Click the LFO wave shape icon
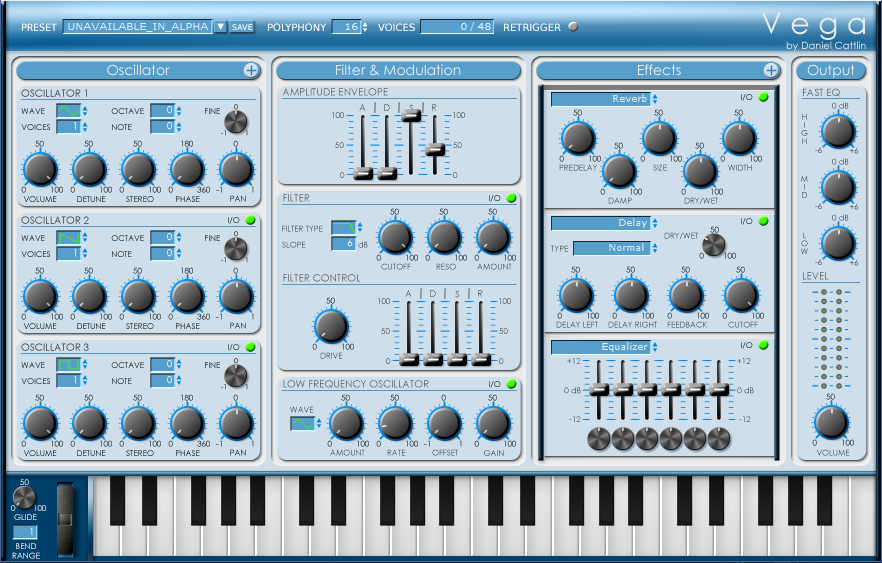This screenshot has width=882, height=563. tap(302, 424)
